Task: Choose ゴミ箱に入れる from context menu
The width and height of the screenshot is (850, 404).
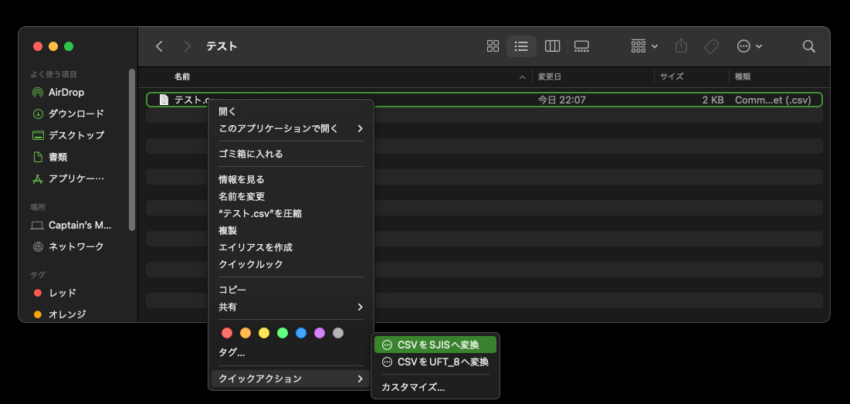Action: click(251, 154)
